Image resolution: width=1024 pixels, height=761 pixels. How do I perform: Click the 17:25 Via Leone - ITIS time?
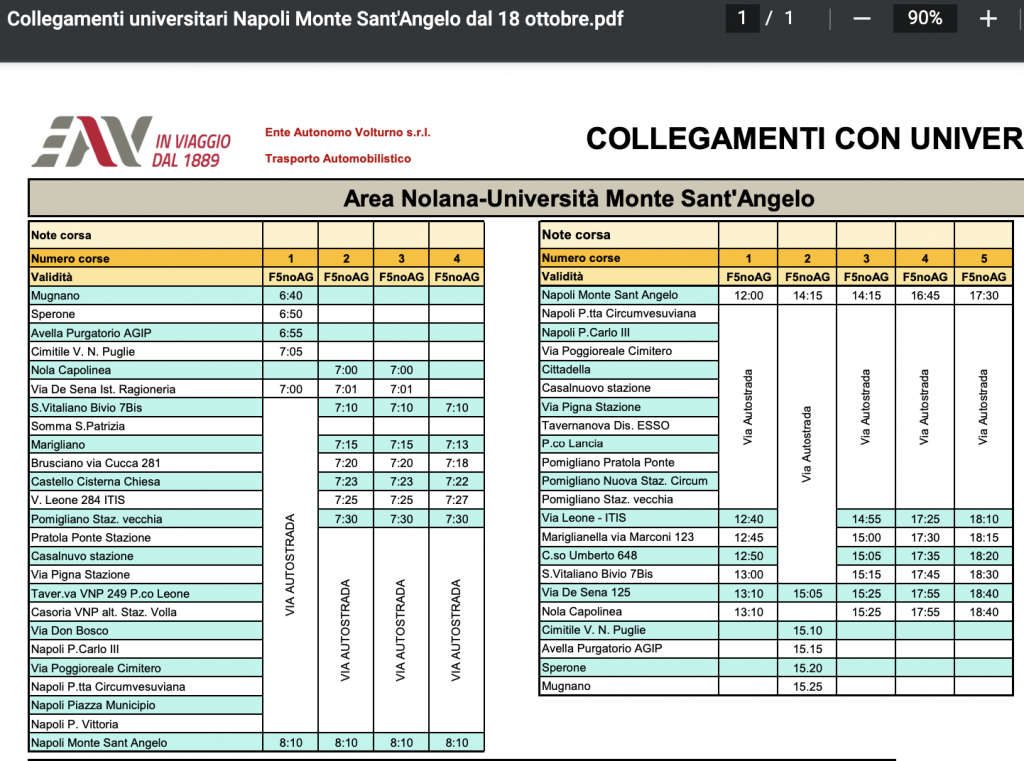925,519
